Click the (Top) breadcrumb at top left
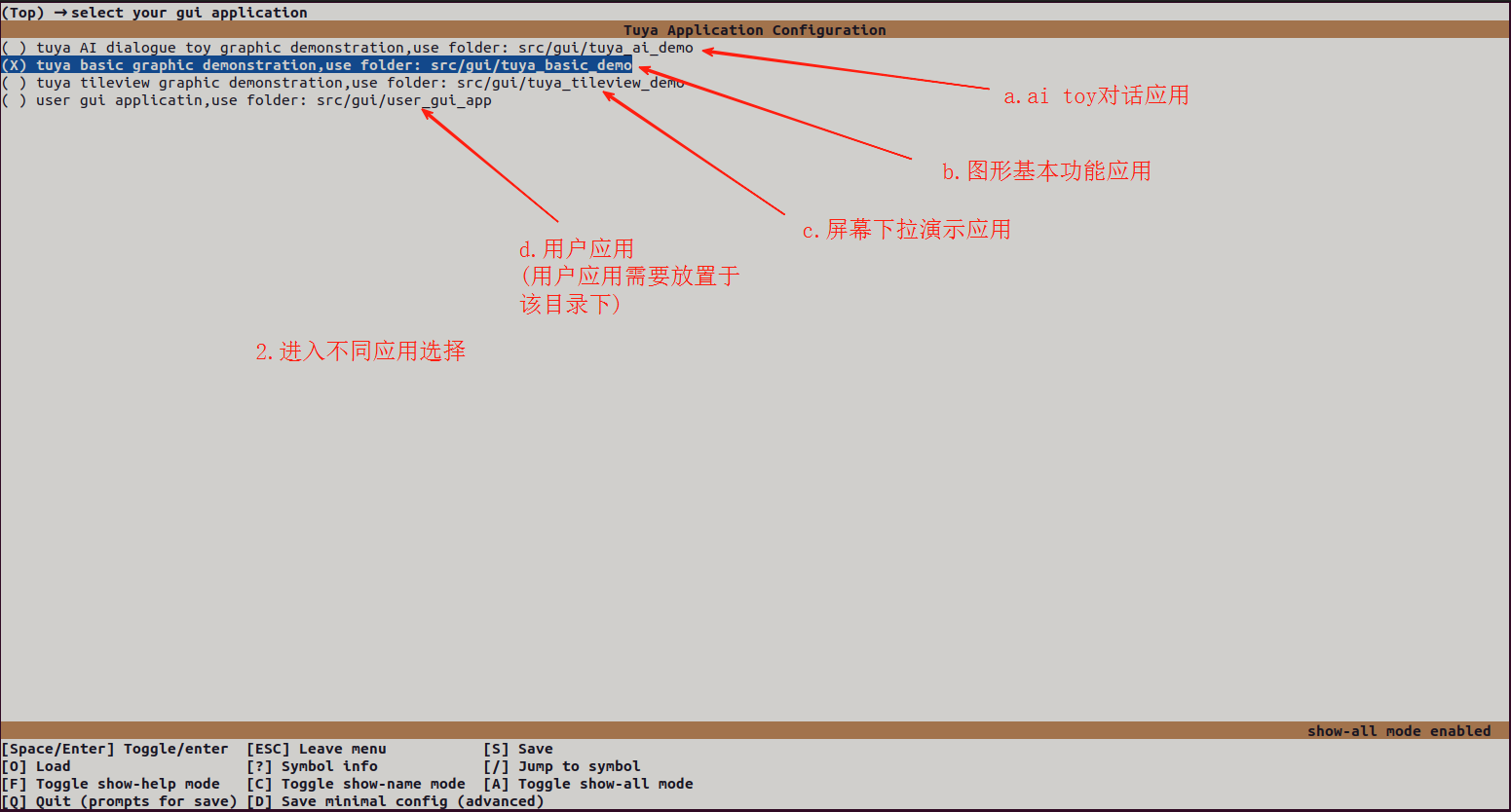The height and width of the screenshot is (812, 1511). click(x=23, y=13)
